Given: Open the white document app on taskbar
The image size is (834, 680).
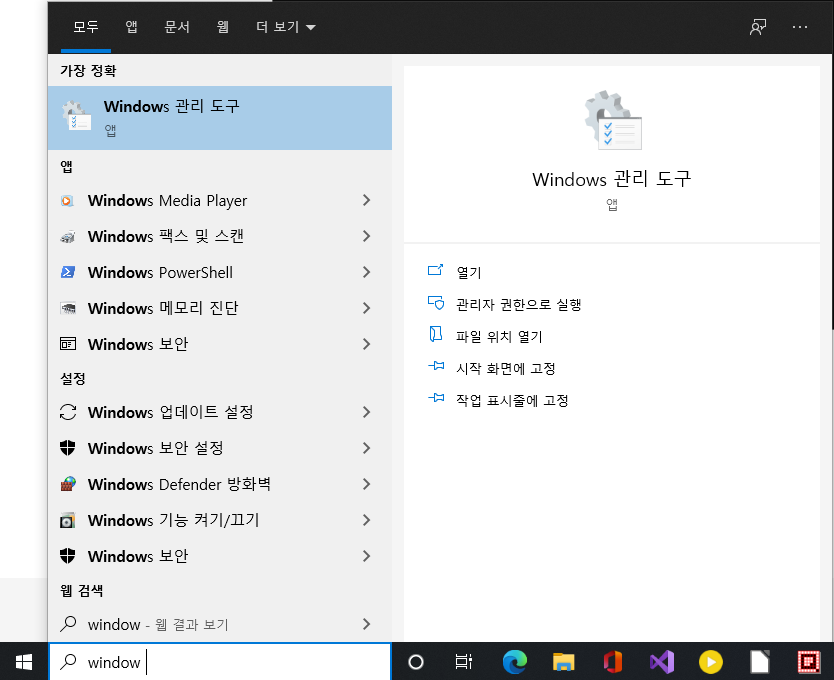Looking at the screenshot, I should [760, 662].
